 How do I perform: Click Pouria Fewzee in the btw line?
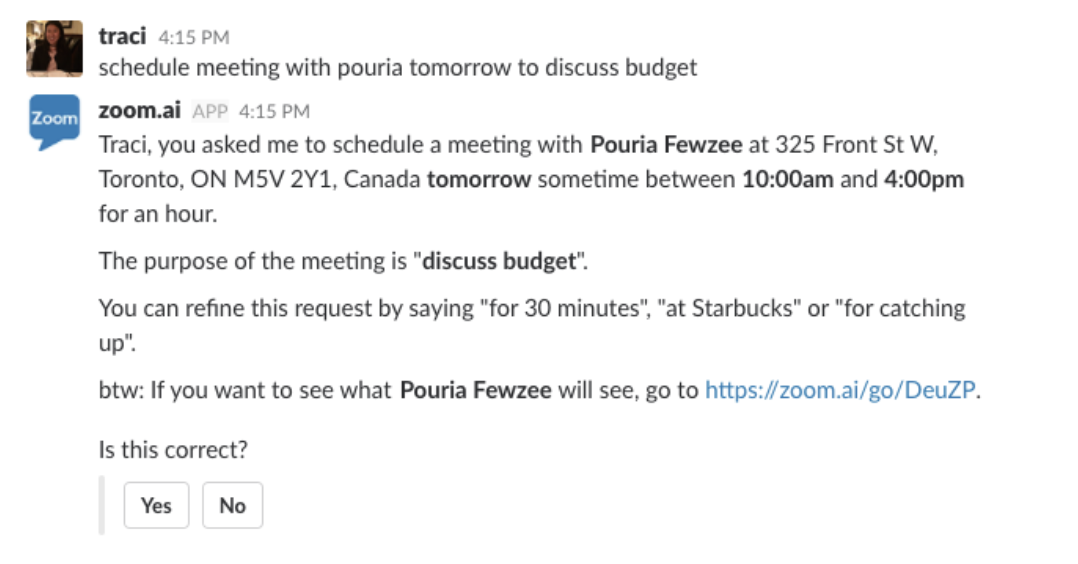[x=476, y=390]
